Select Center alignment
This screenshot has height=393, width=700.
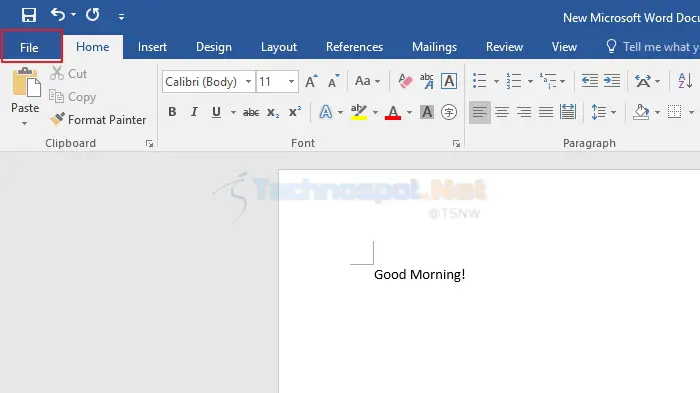(x=502, y=112)
